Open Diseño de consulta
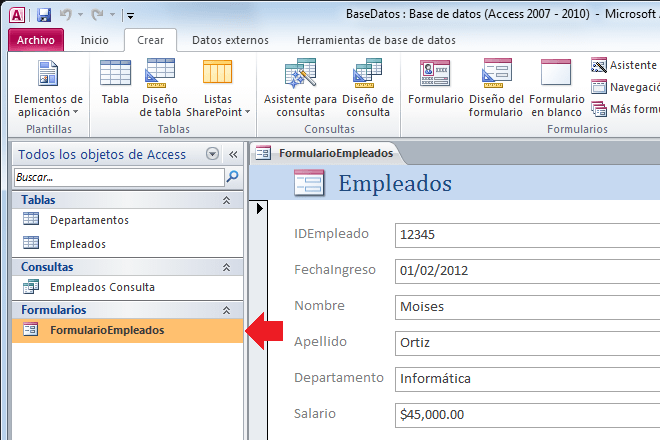 click(368, 88)
